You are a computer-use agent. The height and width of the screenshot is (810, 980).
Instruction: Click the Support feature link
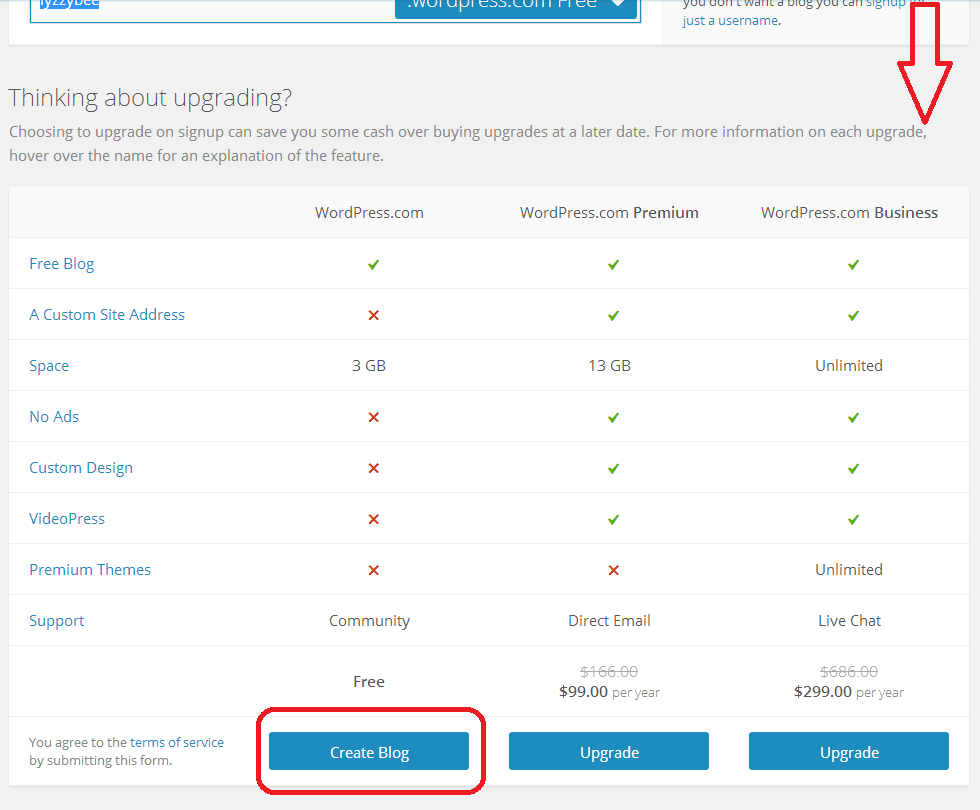tap(57, 621)
